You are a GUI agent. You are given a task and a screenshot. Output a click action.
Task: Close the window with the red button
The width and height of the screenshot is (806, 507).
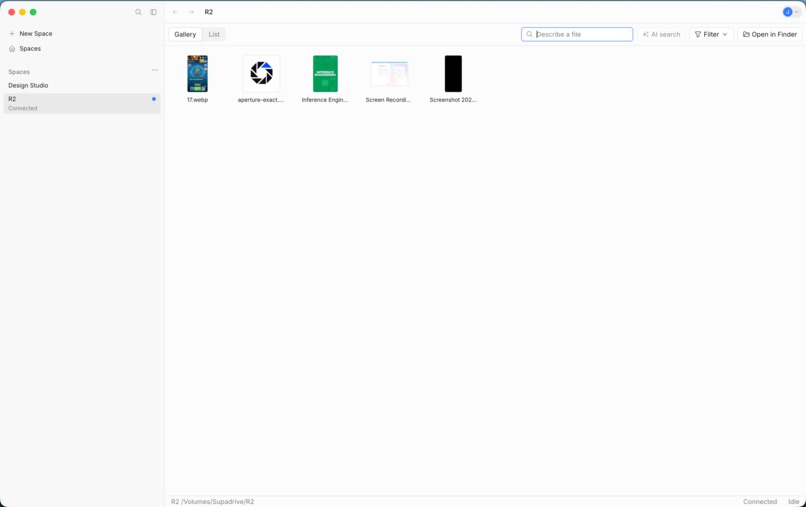point(12,12)
